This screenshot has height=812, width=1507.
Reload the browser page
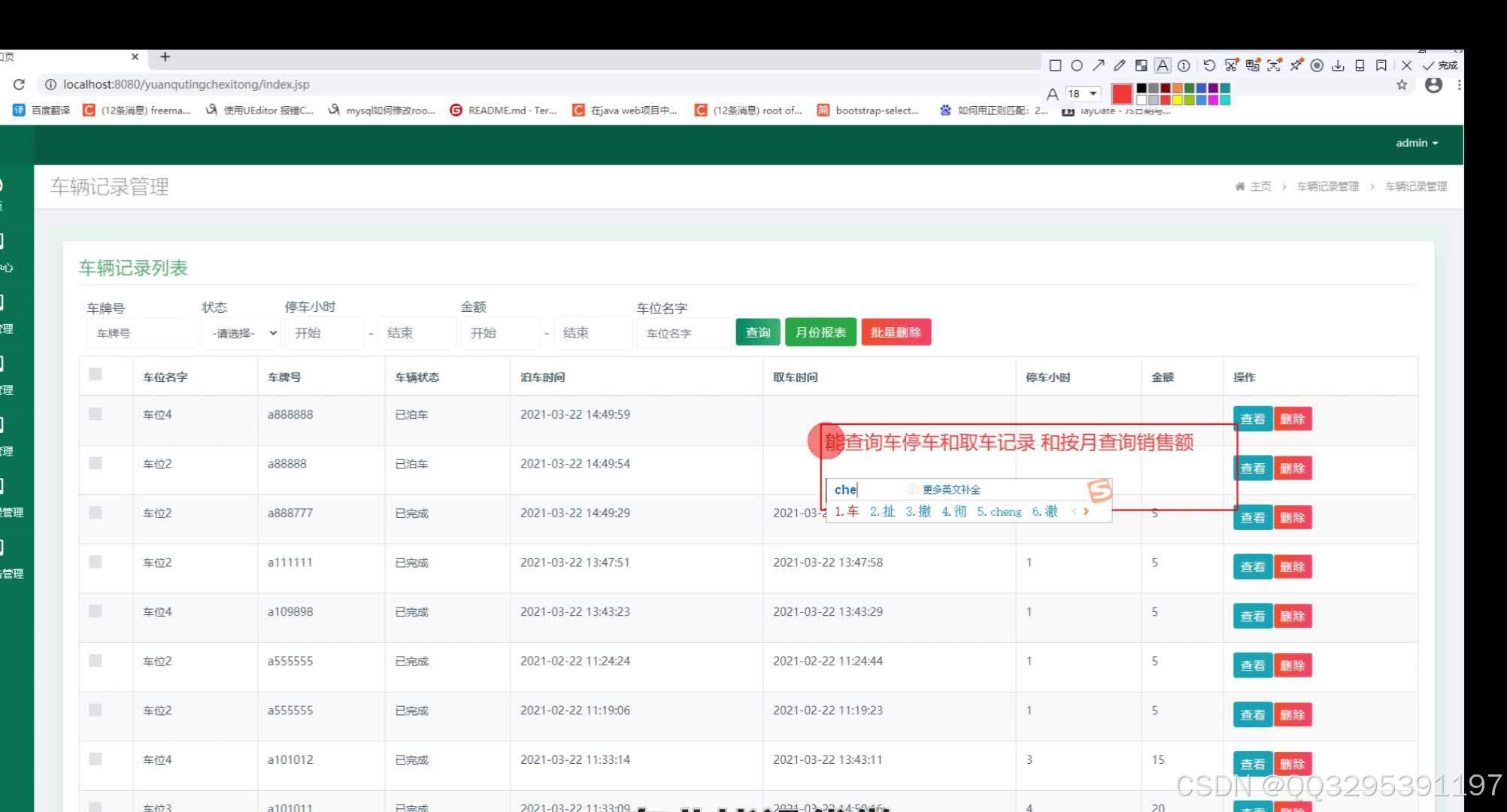[x=20, y=84]
